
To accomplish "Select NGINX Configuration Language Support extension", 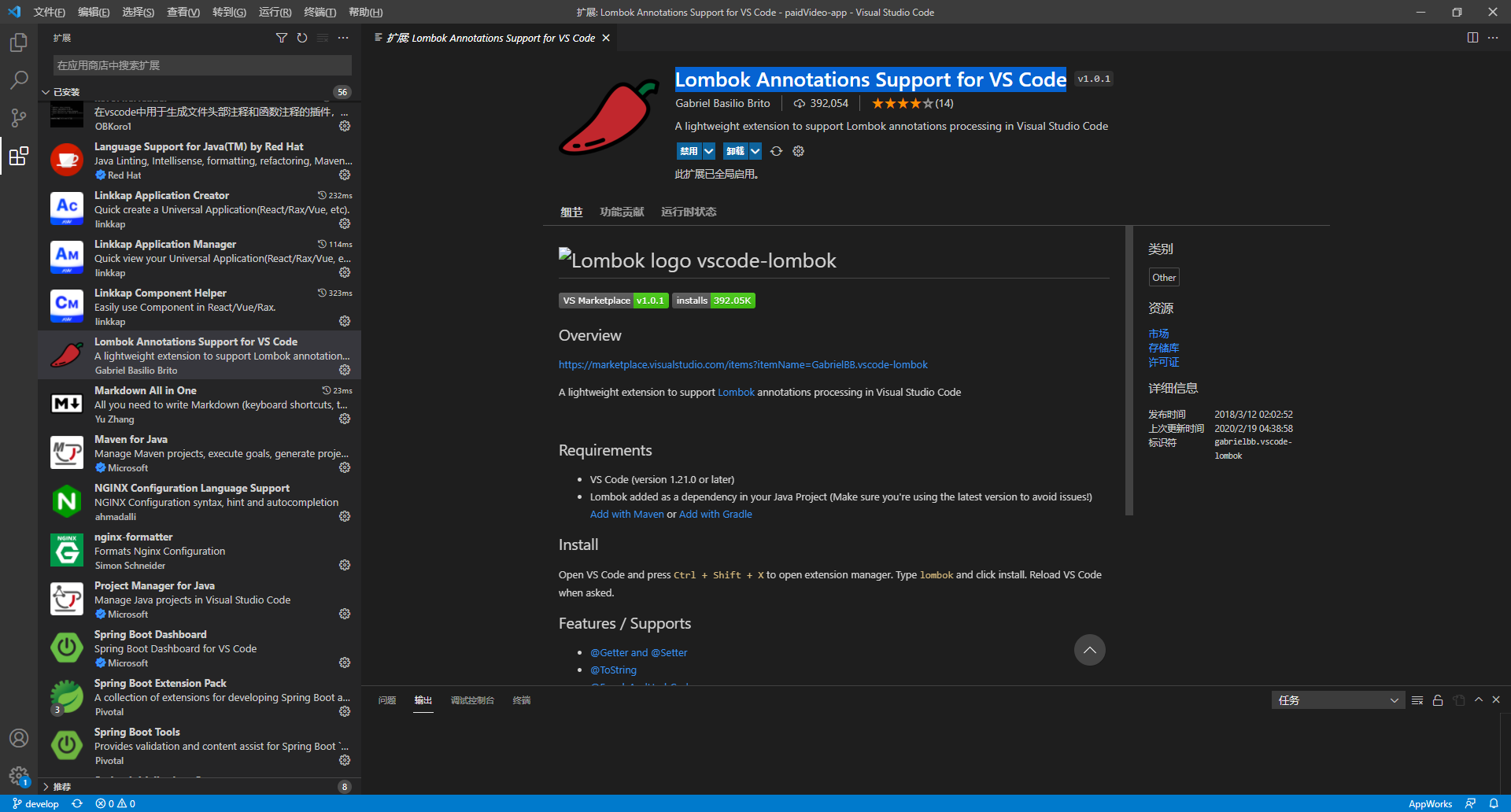I will tap(200, 502).
